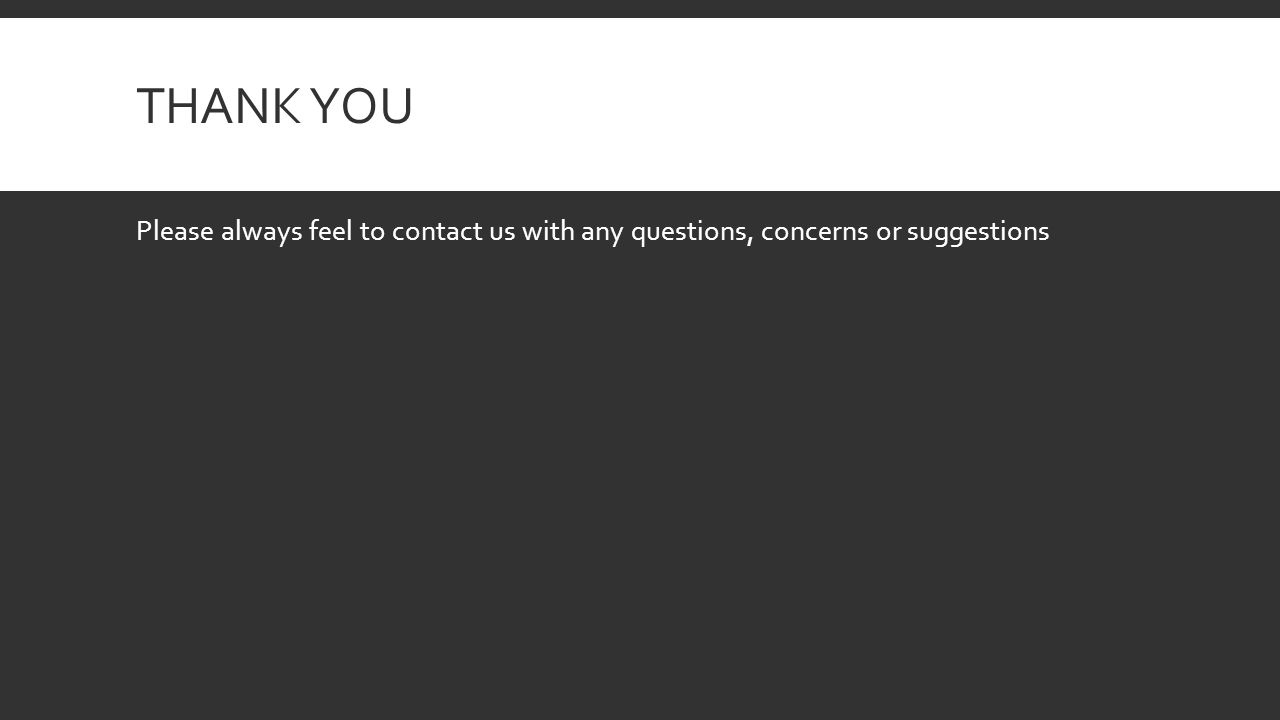
Task: Click the empty dark slide area below the sentence
Action: (640, 480)
